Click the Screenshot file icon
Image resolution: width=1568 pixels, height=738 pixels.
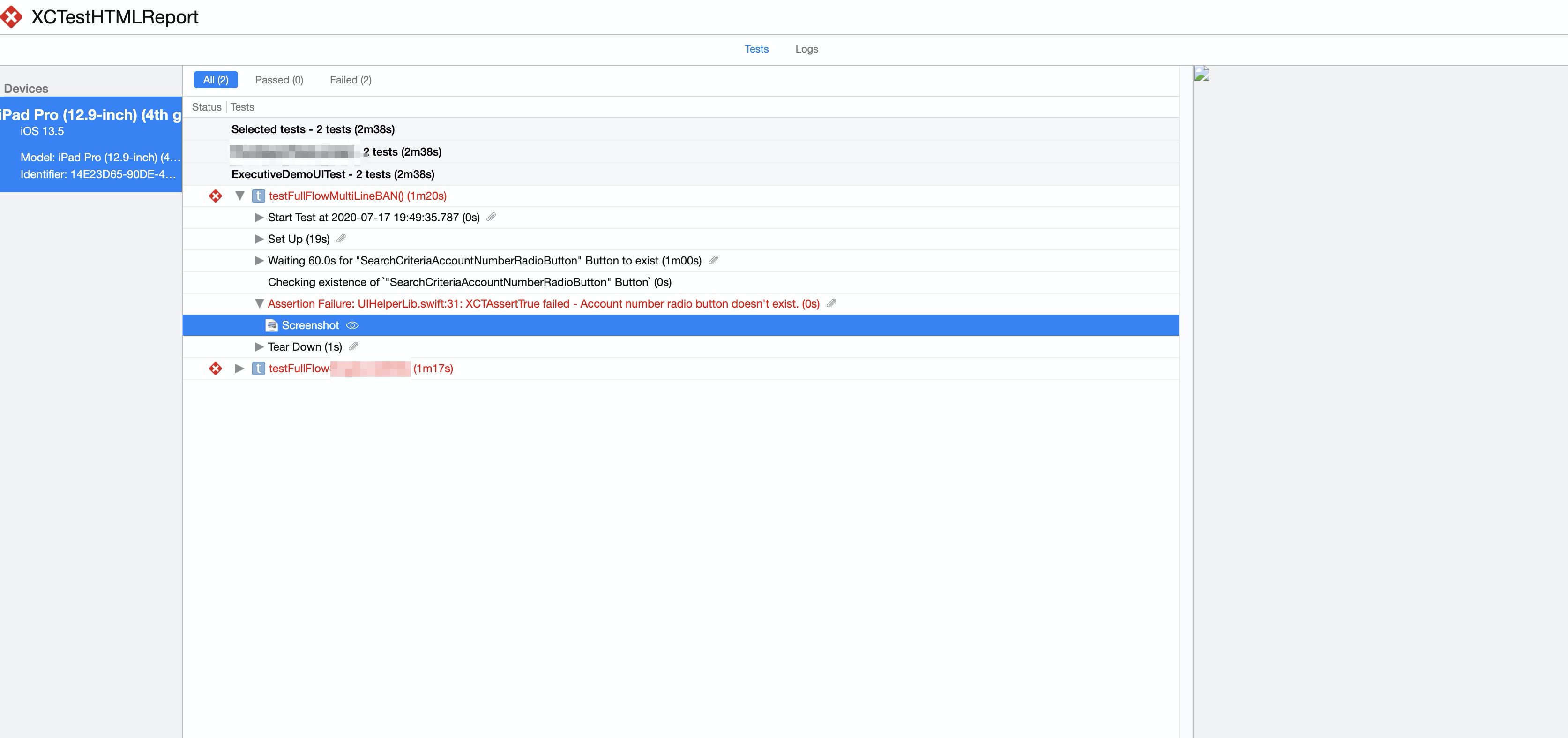271,325
